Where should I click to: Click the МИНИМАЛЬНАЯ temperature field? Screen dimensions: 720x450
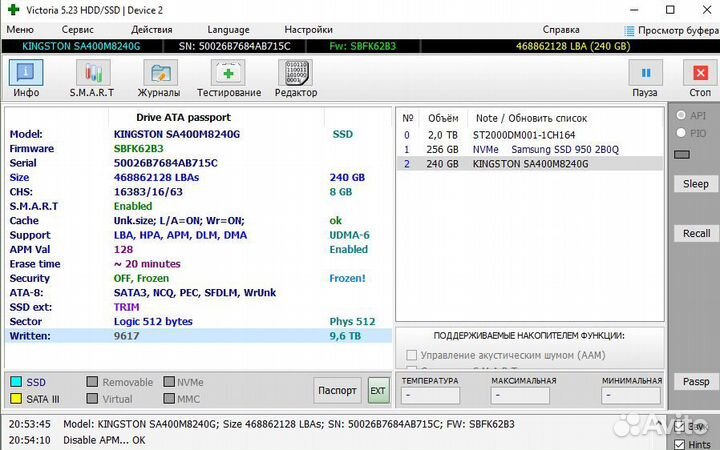pos(631,395)
